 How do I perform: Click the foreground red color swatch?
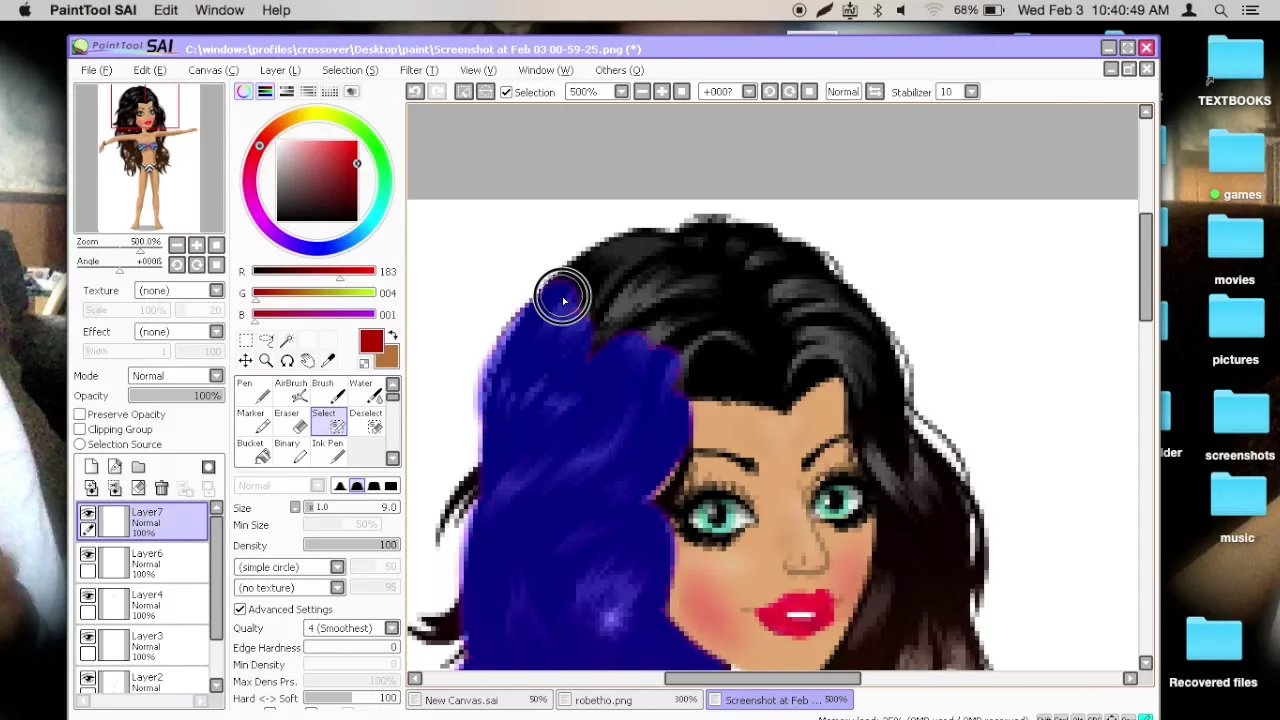coord(371,341)
